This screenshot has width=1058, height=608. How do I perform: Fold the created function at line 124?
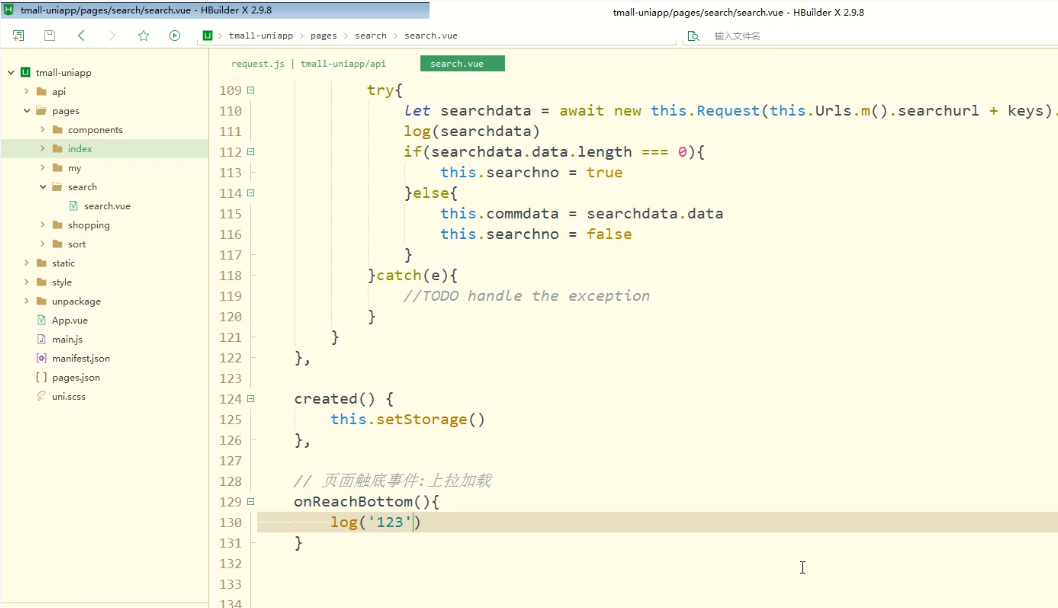250,399
